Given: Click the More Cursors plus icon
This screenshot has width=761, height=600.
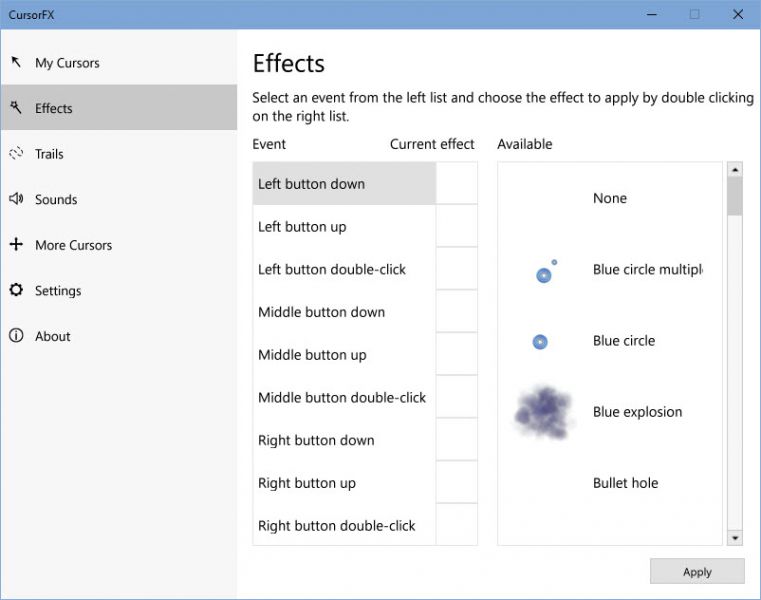Looking at the screenshot, I should (16, 244).
